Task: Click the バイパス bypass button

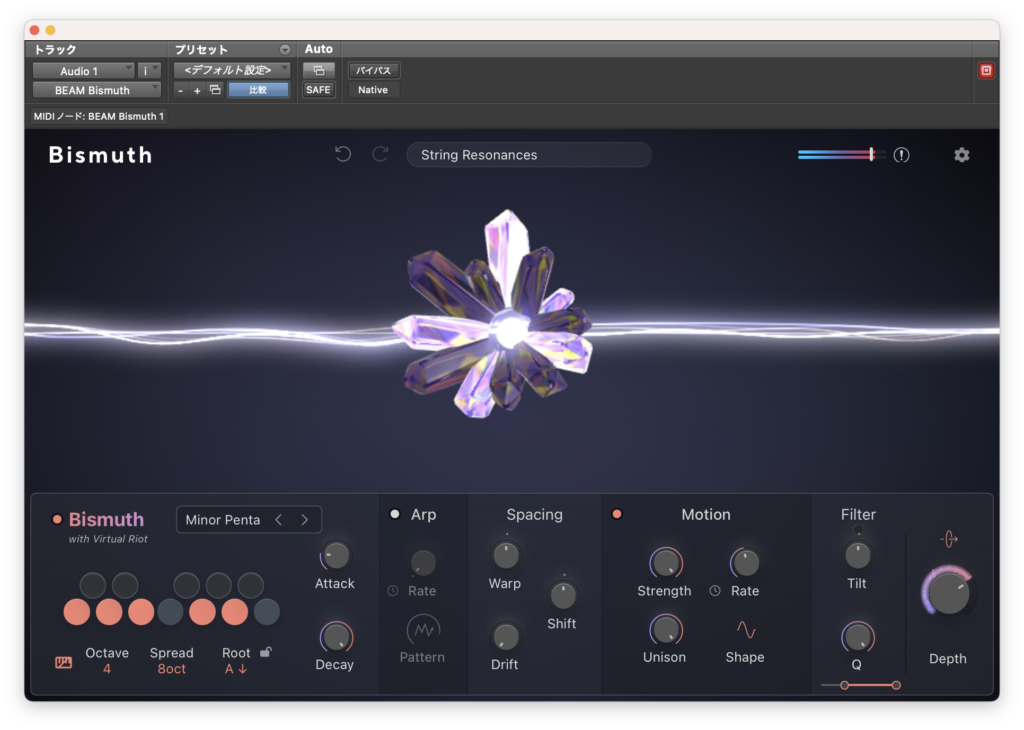Action: 374,71
